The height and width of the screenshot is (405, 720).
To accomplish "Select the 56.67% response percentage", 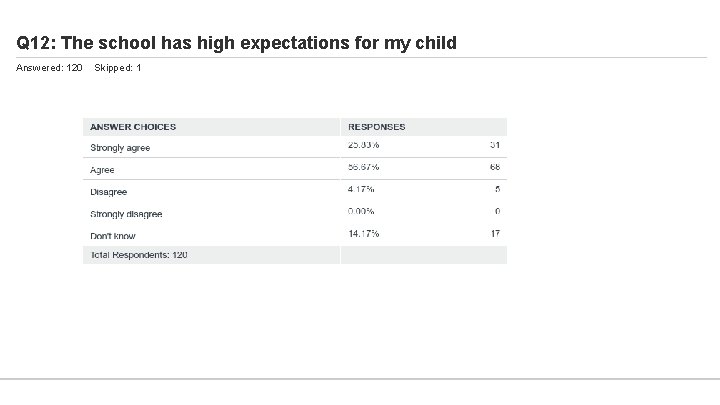I will pyautogui.click(x=364, y=167).
